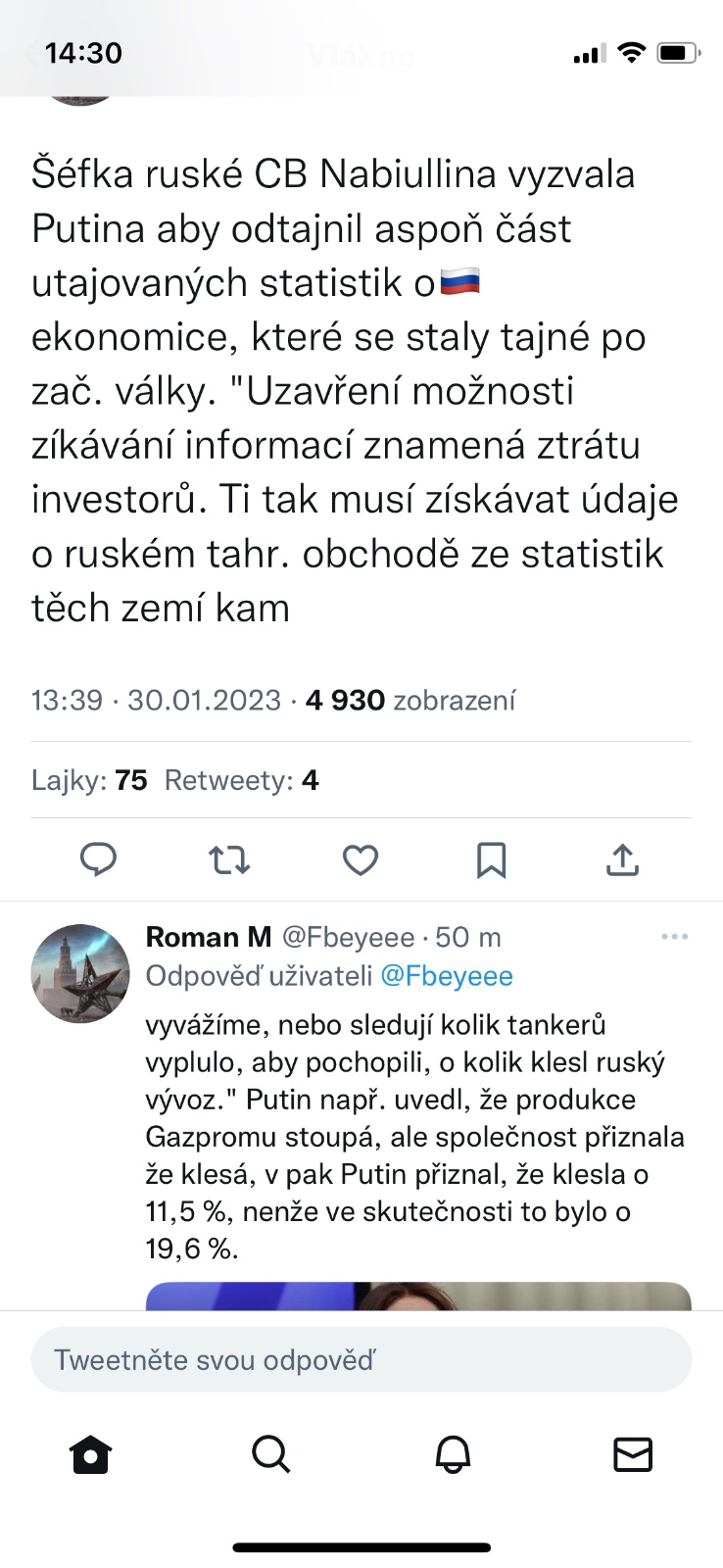The image size is (723, 1568).
Task: Open Roman M's profile avatar
Action: (80, 973)
